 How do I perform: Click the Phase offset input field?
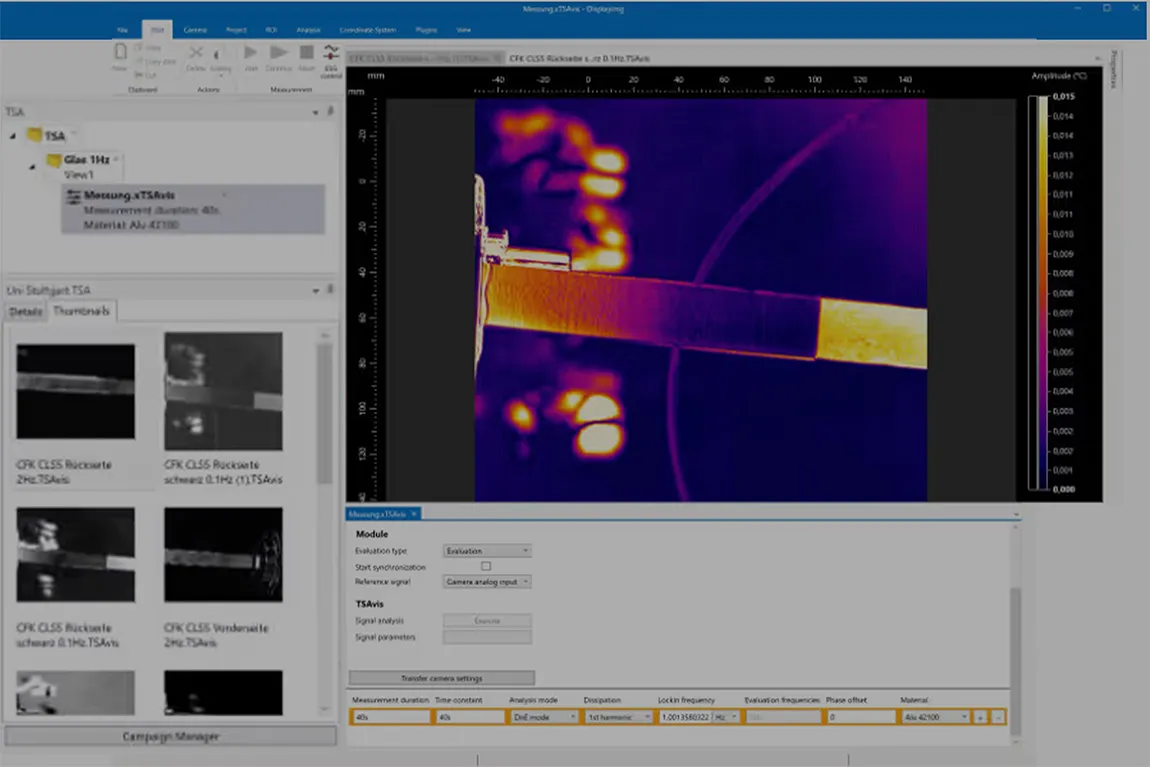click(862, 717)
